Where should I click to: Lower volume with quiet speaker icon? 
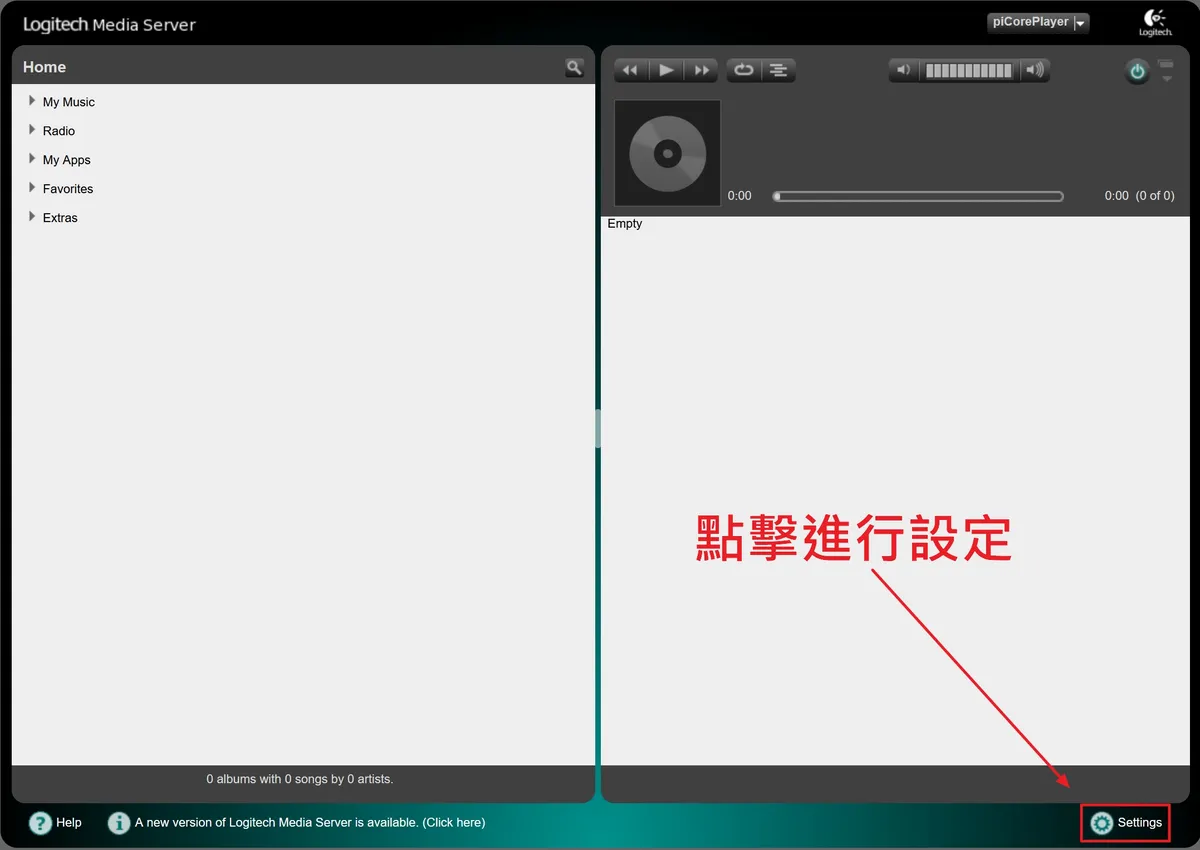coord(904,70)
